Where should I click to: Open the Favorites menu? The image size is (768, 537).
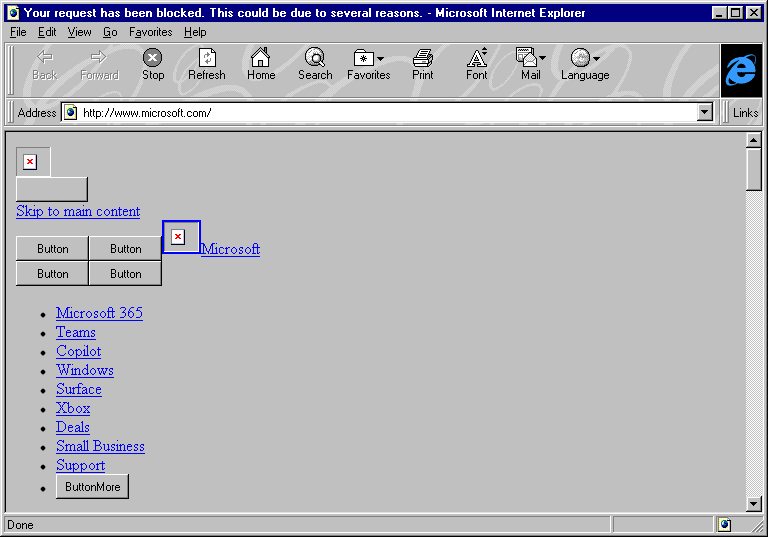(151, 32)
